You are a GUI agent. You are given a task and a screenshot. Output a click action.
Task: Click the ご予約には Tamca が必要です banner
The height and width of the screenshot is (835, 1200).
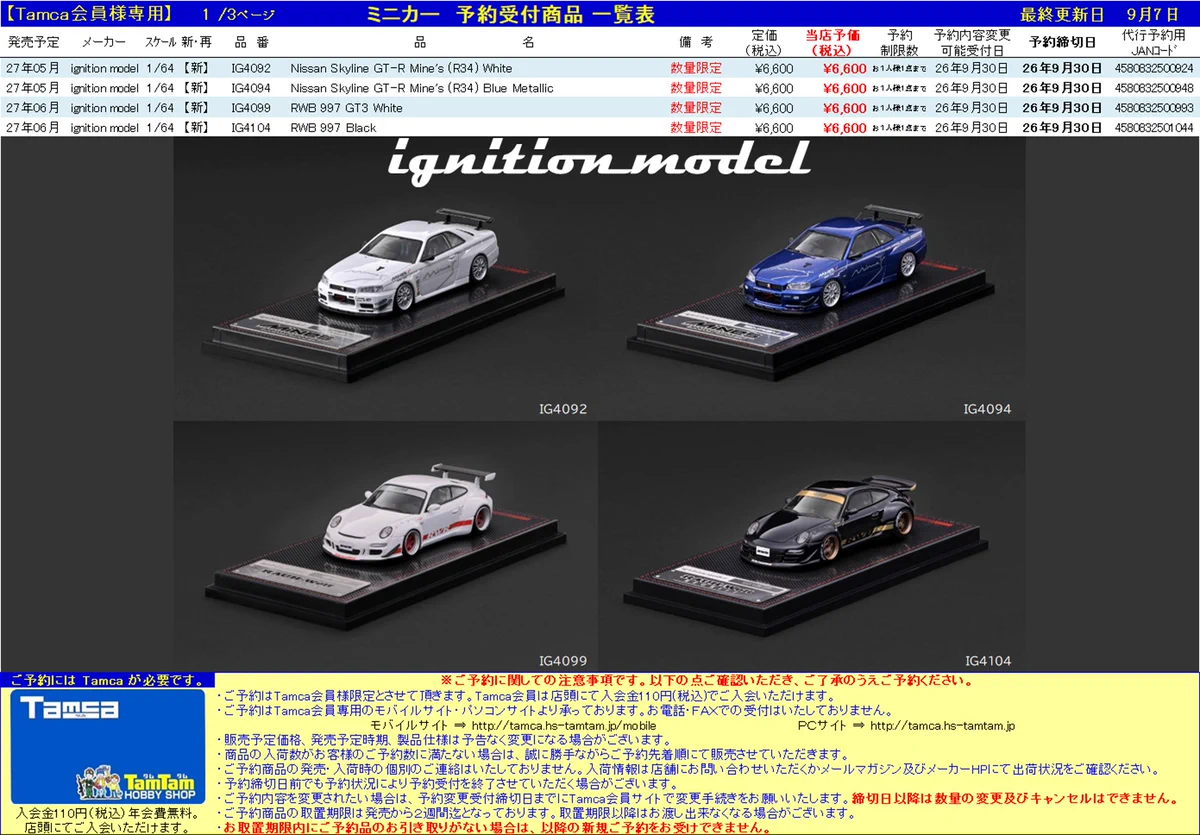(107, 680)
